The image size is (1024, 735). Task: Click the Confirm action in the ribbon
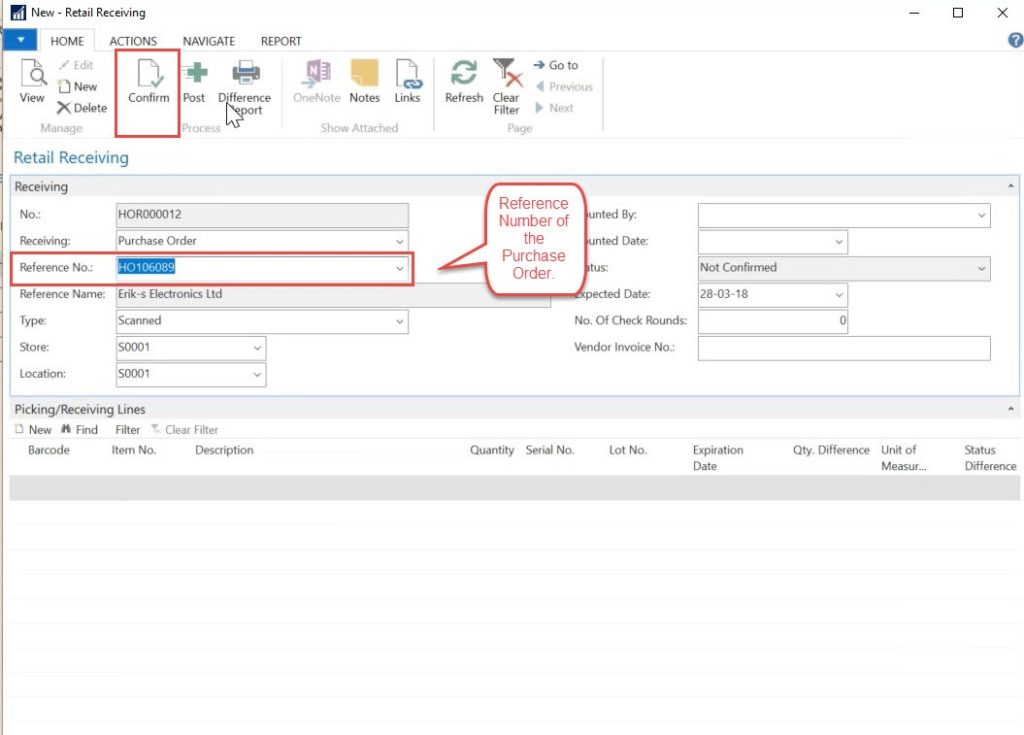coord(147,85)
